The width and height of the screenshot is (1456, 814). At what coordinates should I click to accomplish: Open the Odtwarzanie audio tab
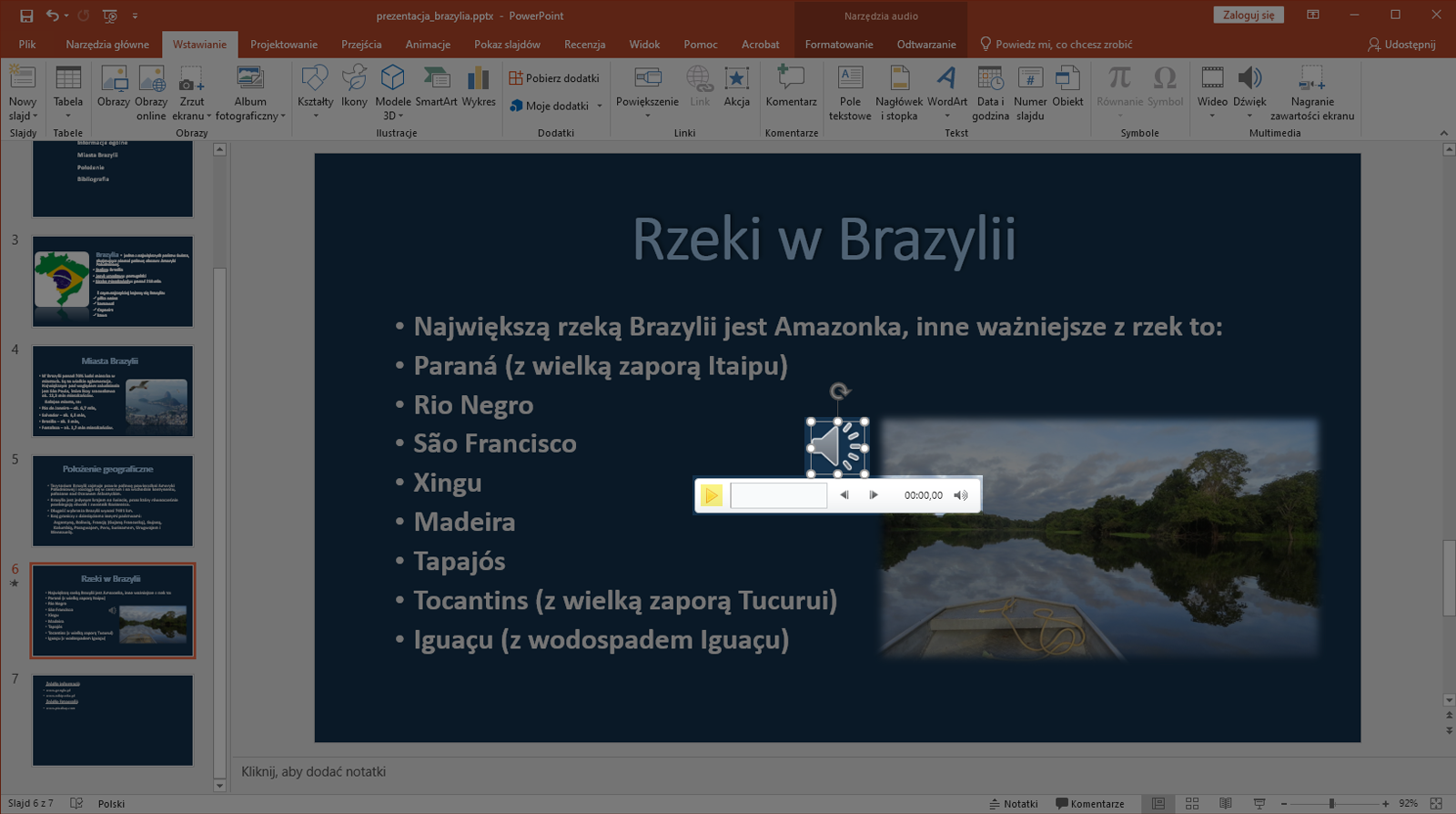click(x=926, y=44)
